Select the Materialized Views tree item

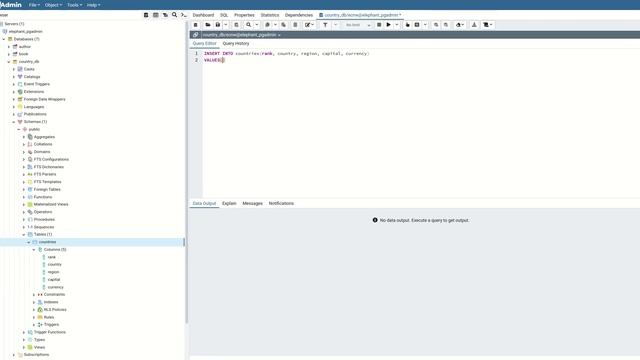pos(51,204)
